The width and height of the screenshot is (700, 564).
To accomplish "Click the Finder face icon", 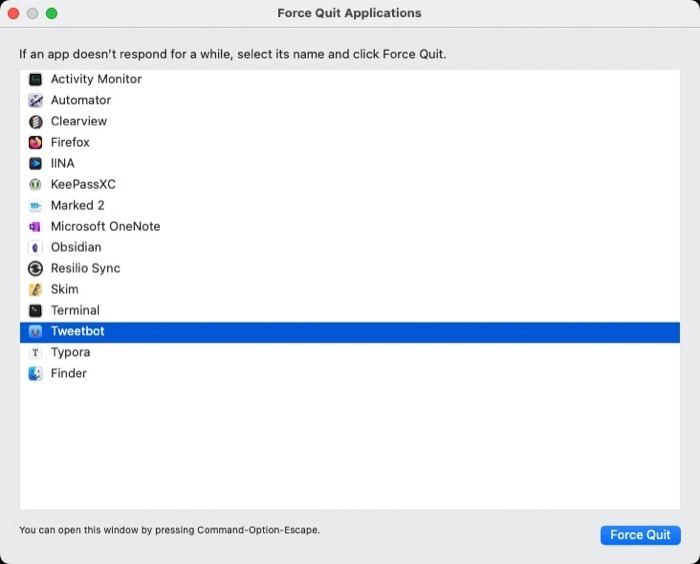I will click(x=35, y=373).
